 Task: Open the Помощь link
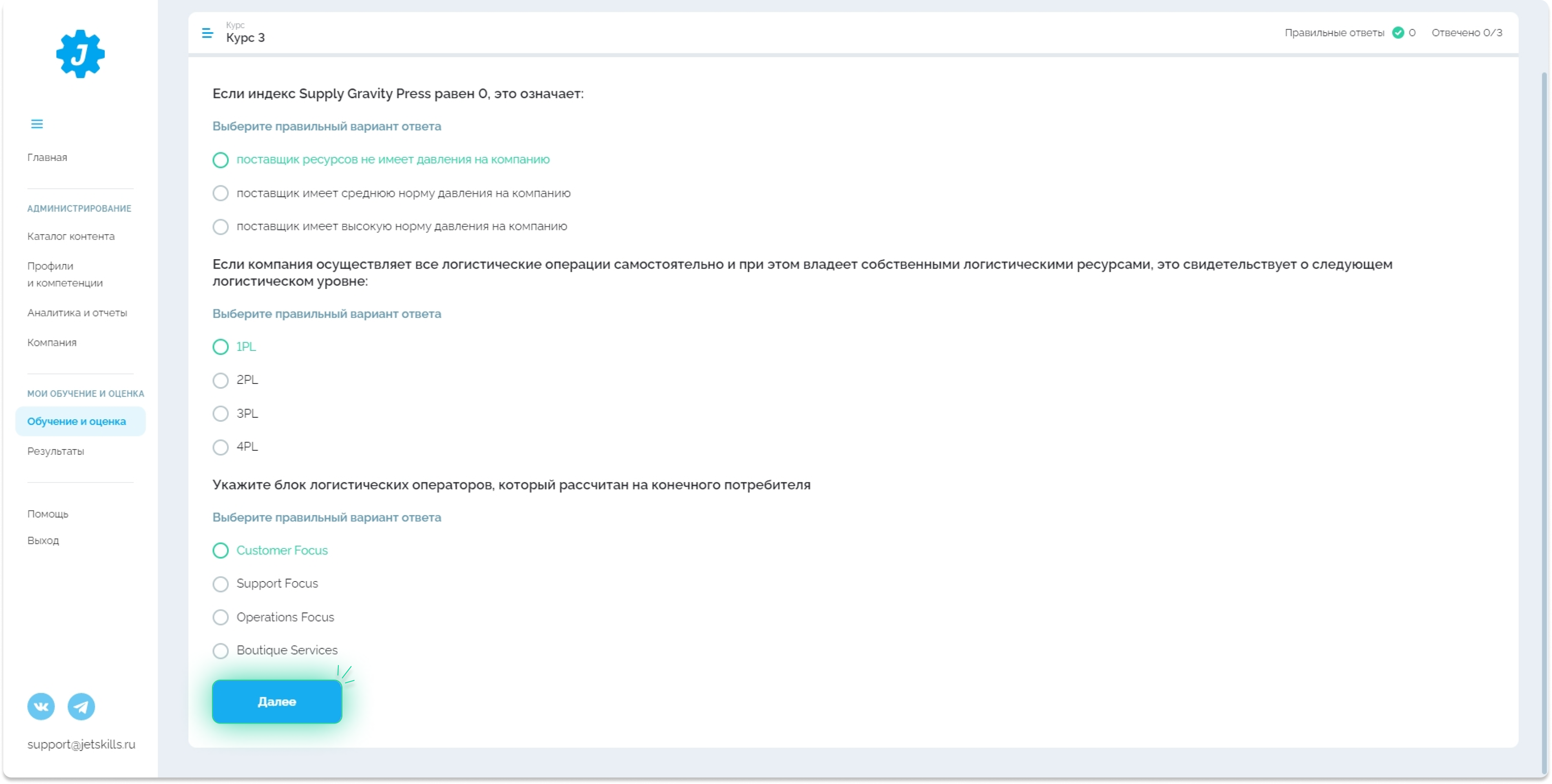coord(48,514)
